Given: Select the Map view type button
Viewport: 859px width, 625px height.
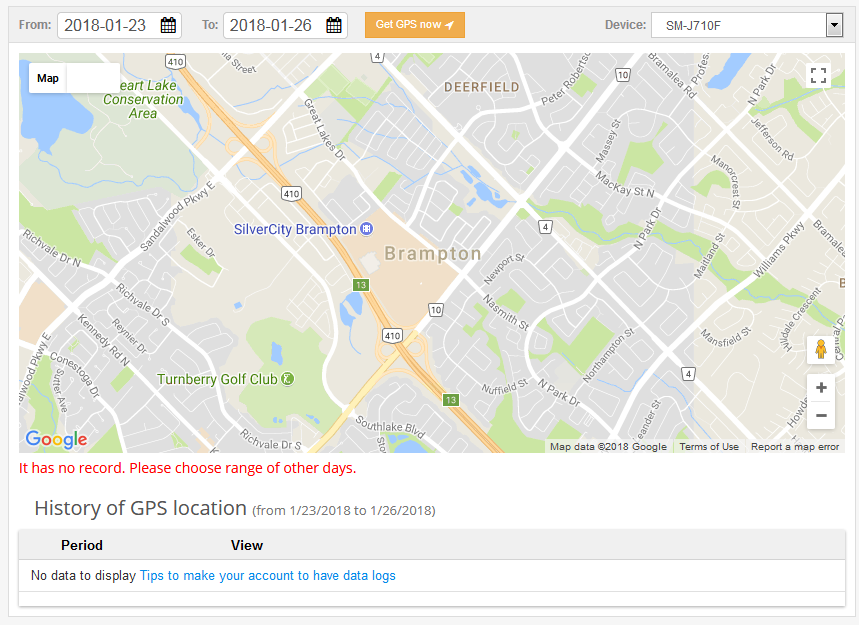Looking at the screenshot, I should (x=48, y=78).
